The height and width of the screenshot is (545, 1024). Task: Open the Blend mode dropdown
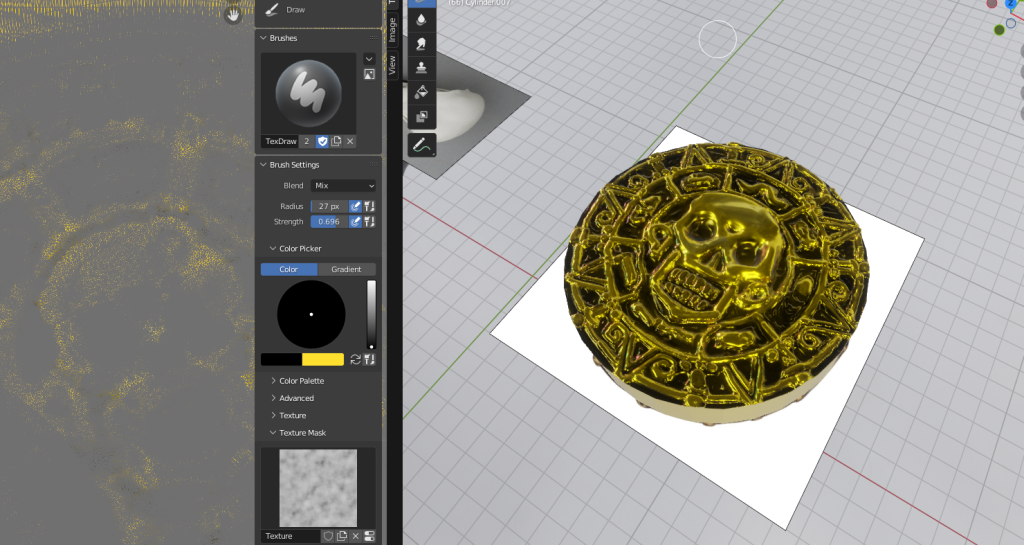click(343, 186)
